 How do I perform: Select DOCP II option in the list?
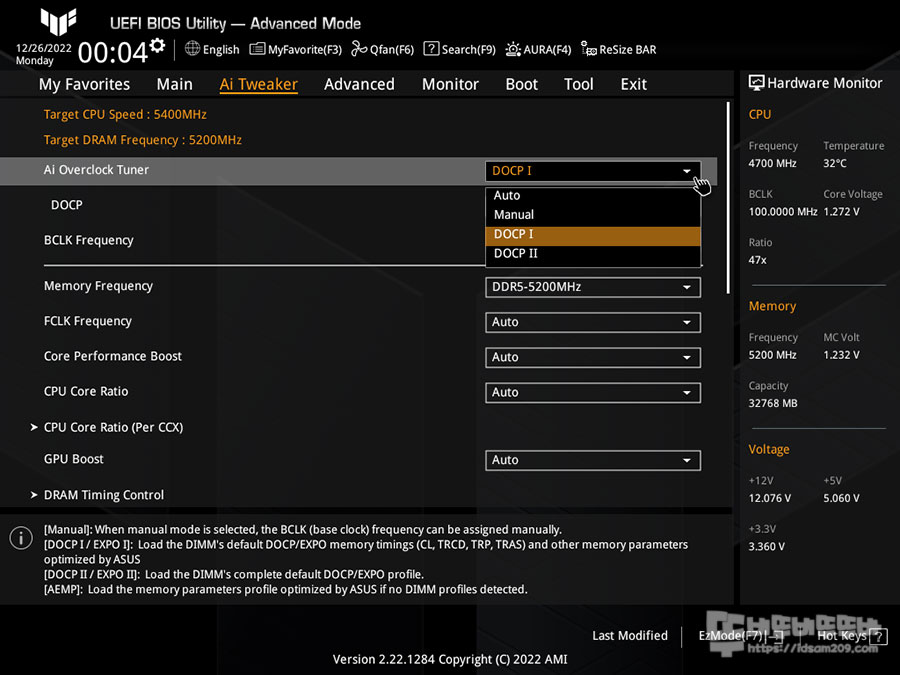click(593, 254)
